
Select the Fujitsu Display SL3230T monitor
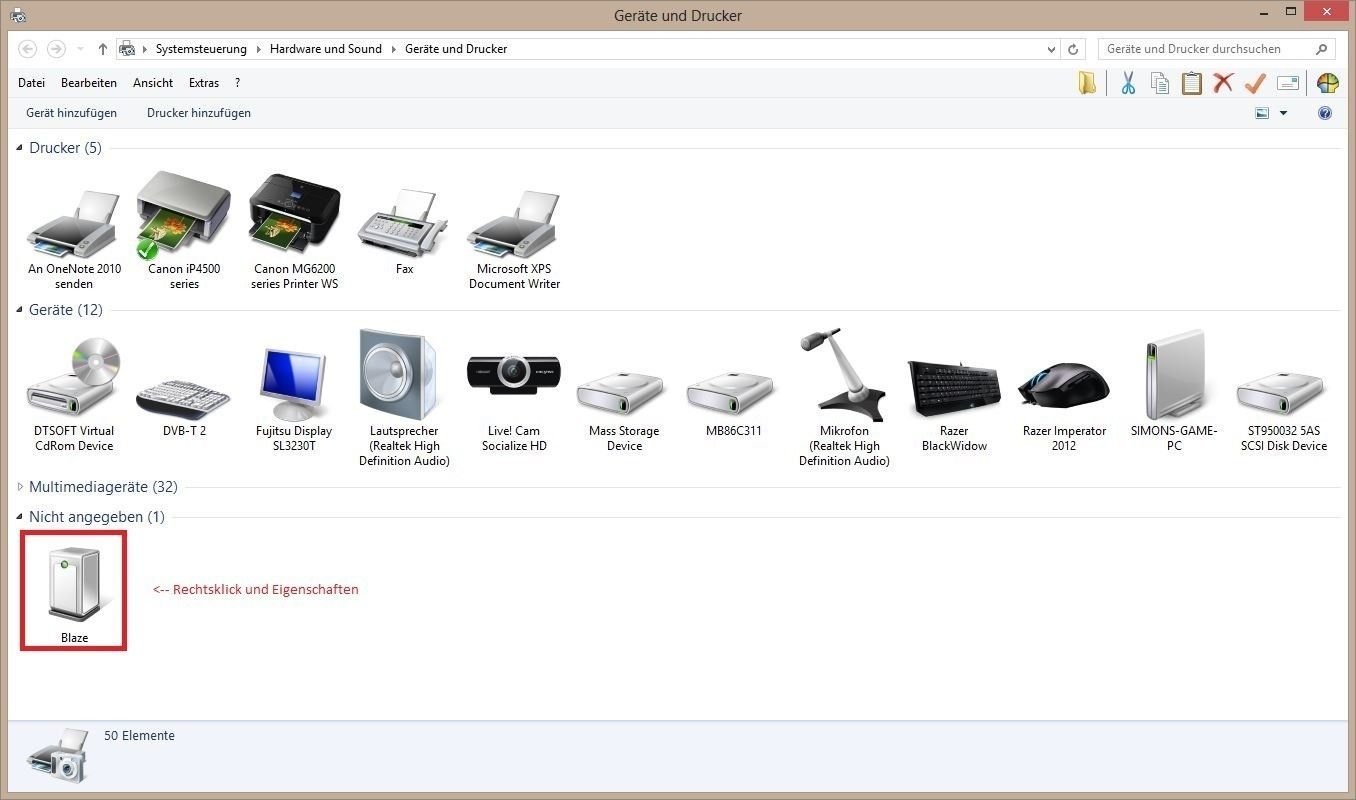click(294, 400)
